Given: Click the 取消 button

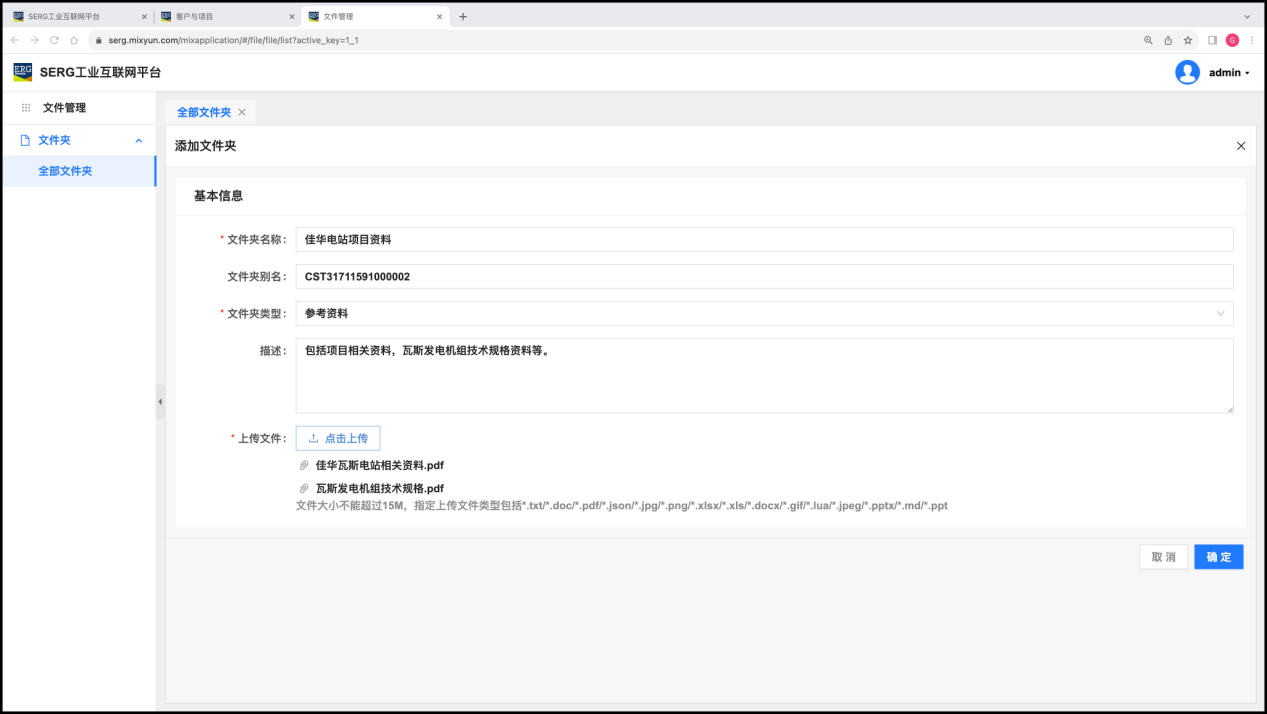Looking at the screenshot, I should pos(1163,557).
